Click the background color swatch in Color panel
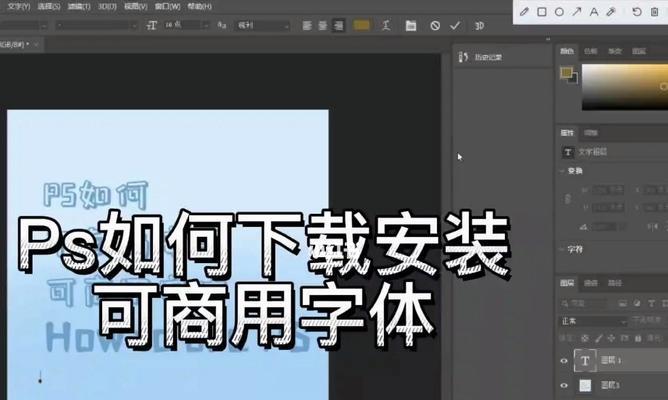The width and height of the screenshot is (668, 400). (574, 79)
